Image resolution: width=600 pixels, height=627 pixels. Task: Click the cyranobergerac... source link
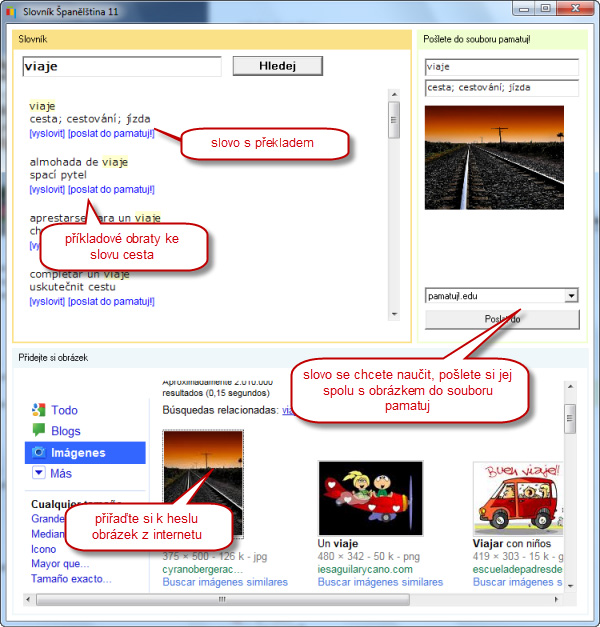[x=203, y=569]
